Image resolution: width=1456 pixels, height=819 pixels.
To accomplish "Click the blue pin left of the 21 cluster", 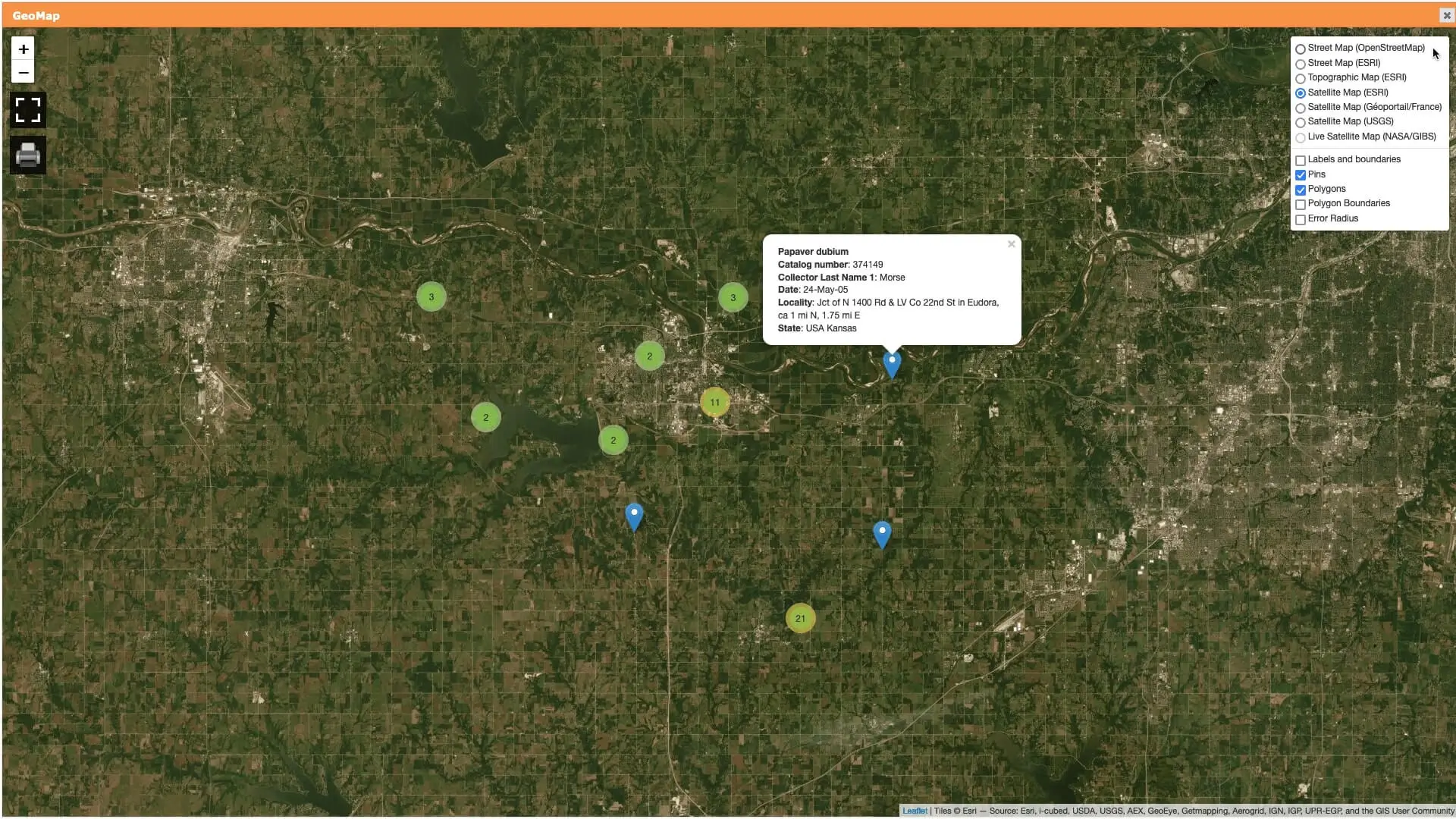I will click(x=634, y=516).
